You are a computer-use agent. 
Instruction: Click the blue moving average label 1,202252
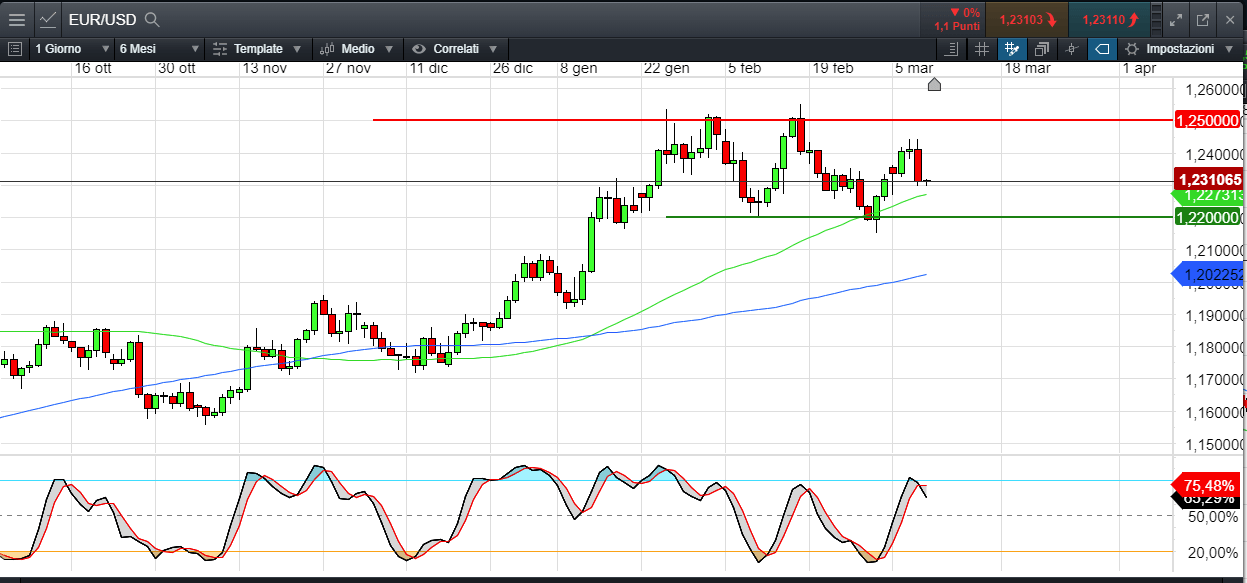(1209, 274)
